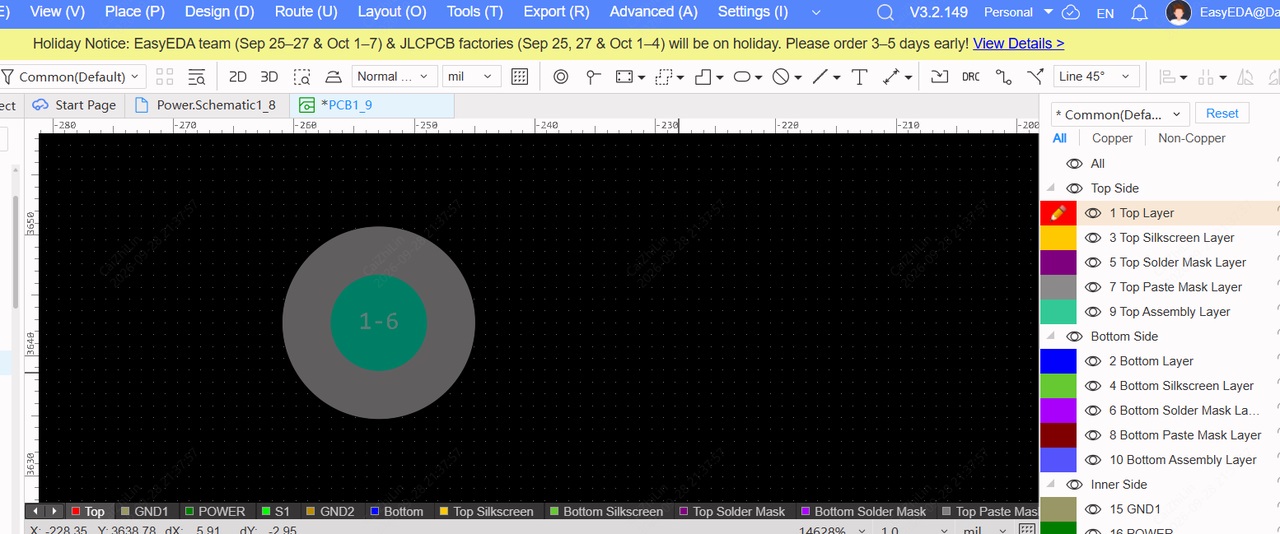Switch to 2D view
Image resolution: width=1280 pixels, height=534 pixels.
[238, 77]
